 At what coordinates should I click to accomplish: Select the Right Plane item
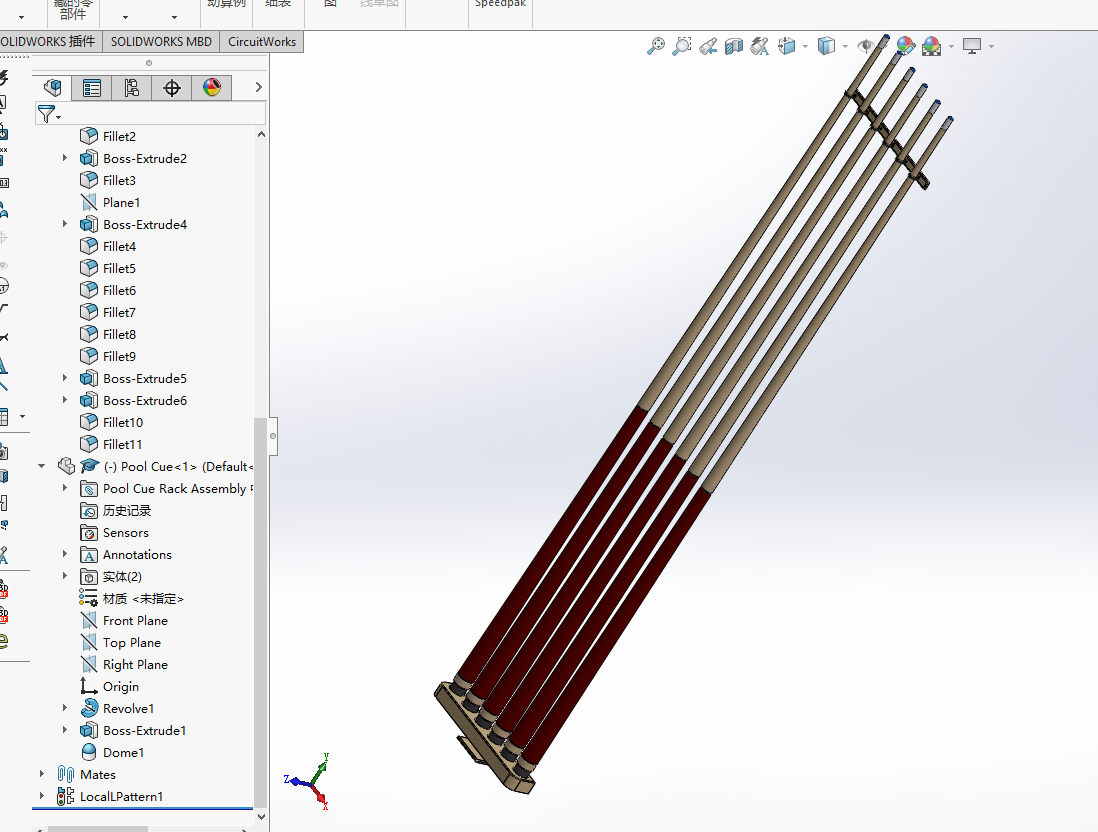click(x=135, y=665)
